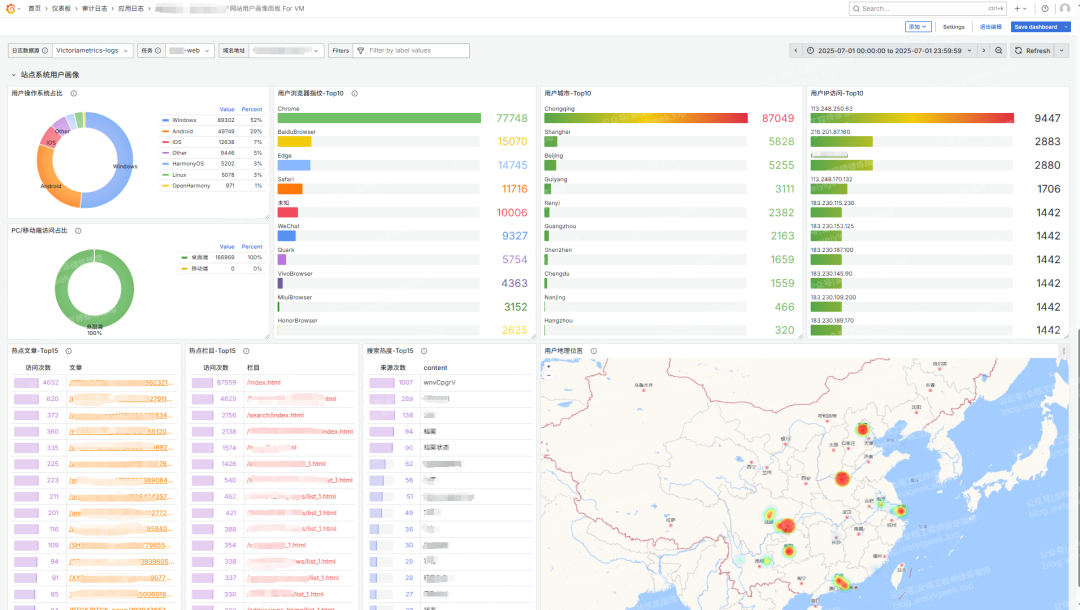Click the Filters label button
The image size is (1080, 610).
click(341, 50)
